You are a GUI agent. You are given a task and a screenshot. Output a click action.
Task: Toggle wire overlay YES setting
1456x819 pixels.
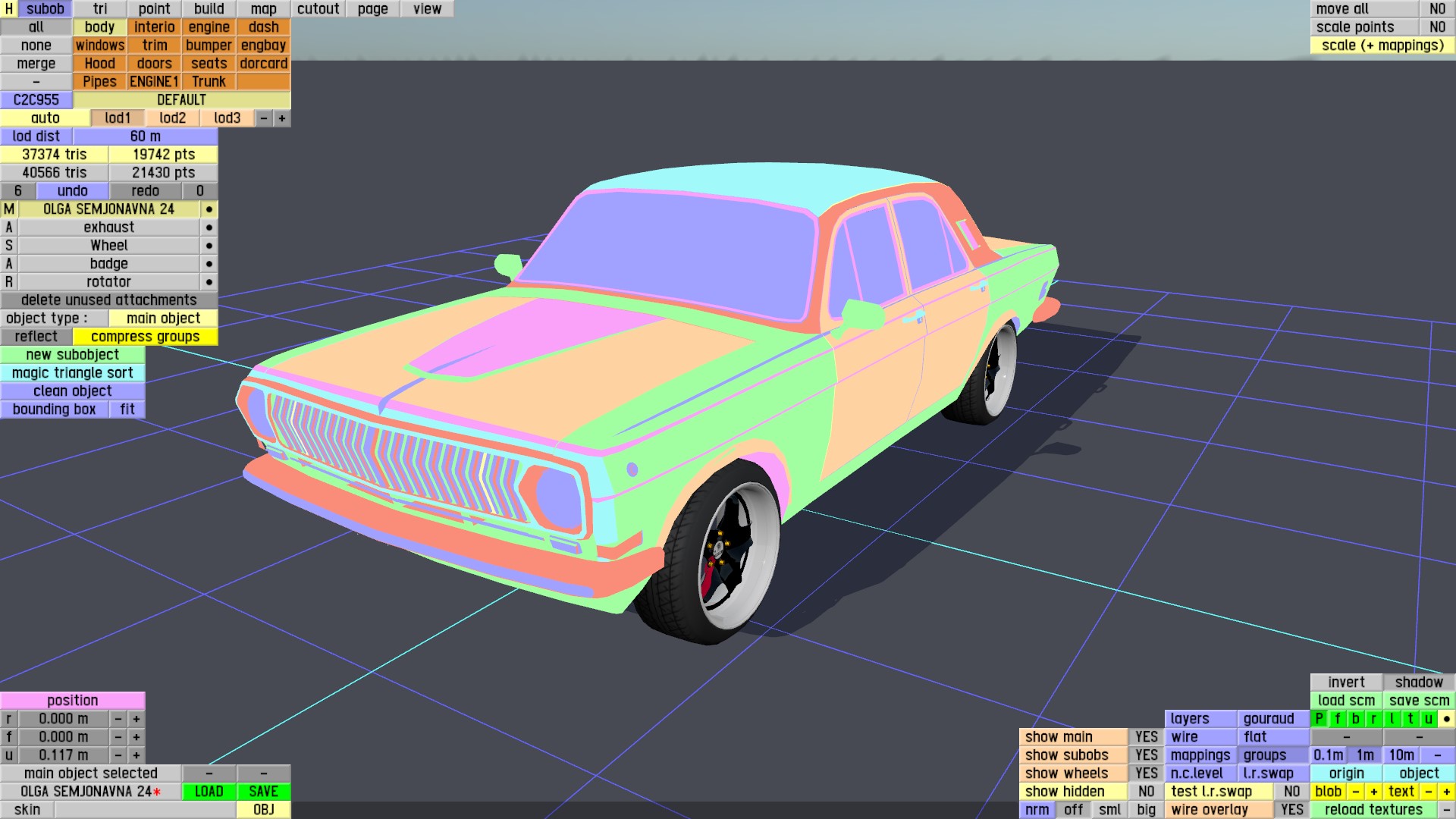coord(1291,810)
